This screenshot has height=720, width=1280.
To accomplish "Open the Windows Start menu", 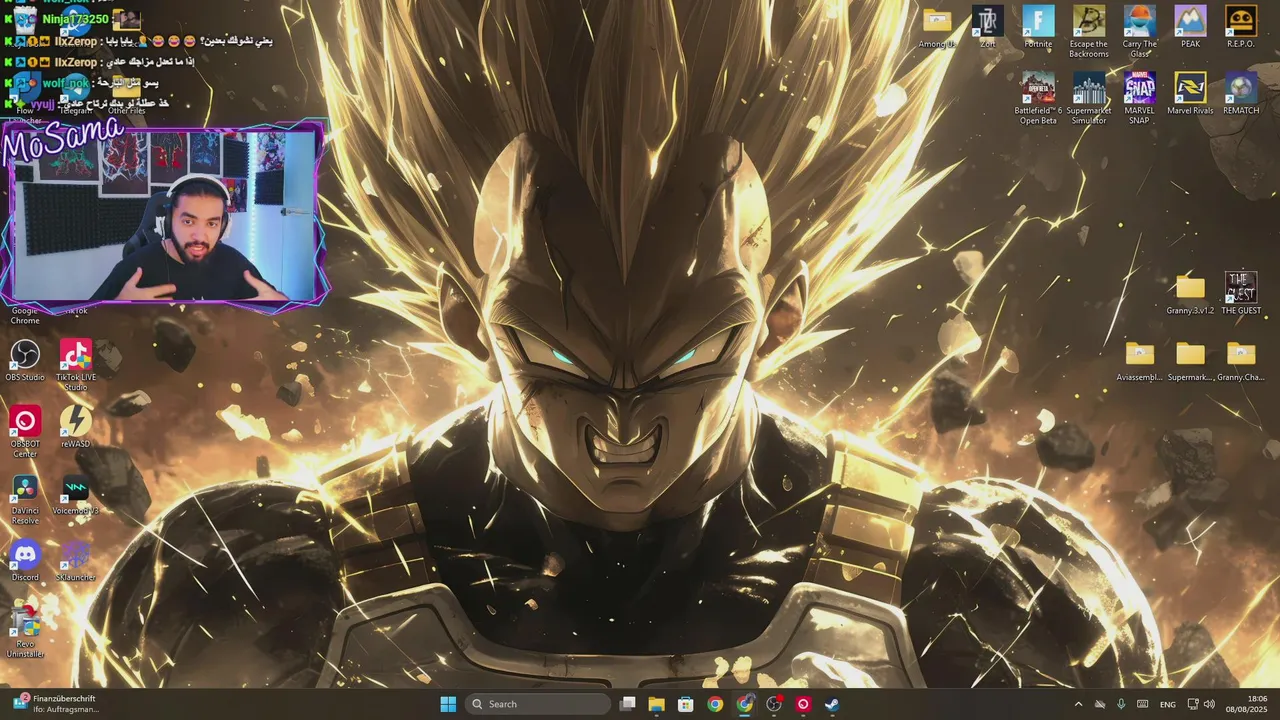I will point(448,704).
